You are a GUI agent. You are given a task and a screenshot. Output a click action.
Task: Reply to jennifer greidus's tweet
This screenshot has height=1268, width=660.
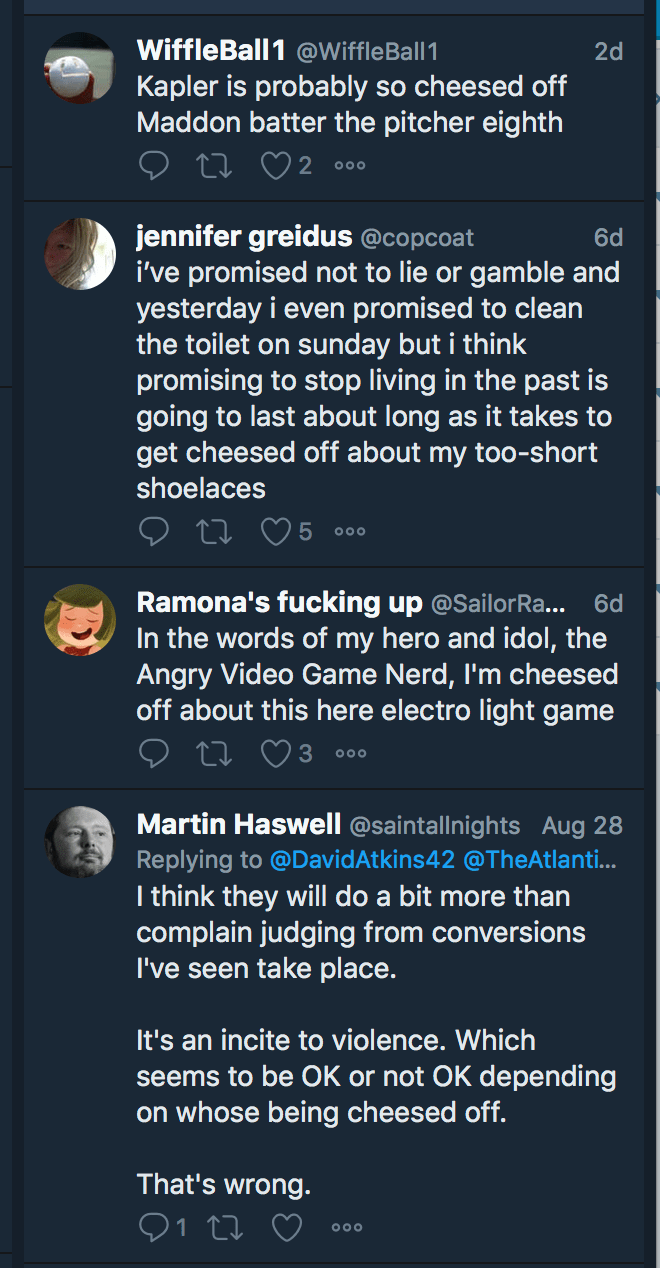coord(153,531)
